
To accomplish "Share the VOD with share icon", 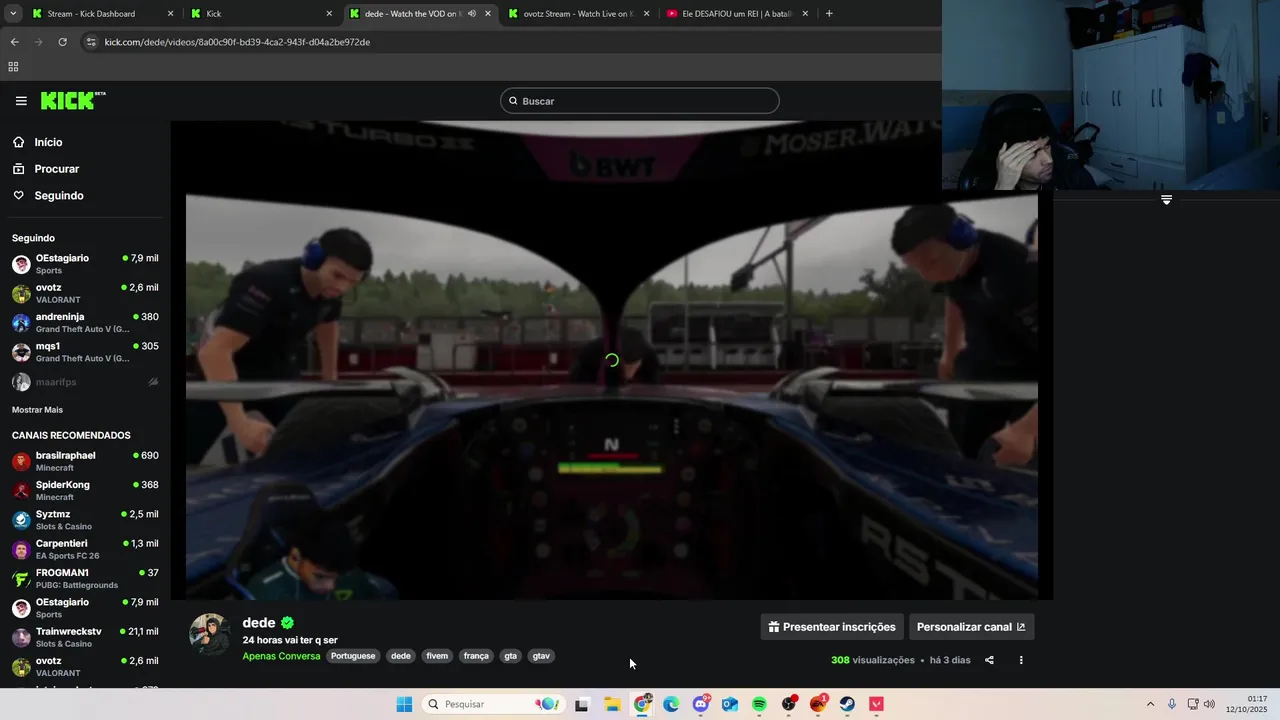I will pos(989,660).
